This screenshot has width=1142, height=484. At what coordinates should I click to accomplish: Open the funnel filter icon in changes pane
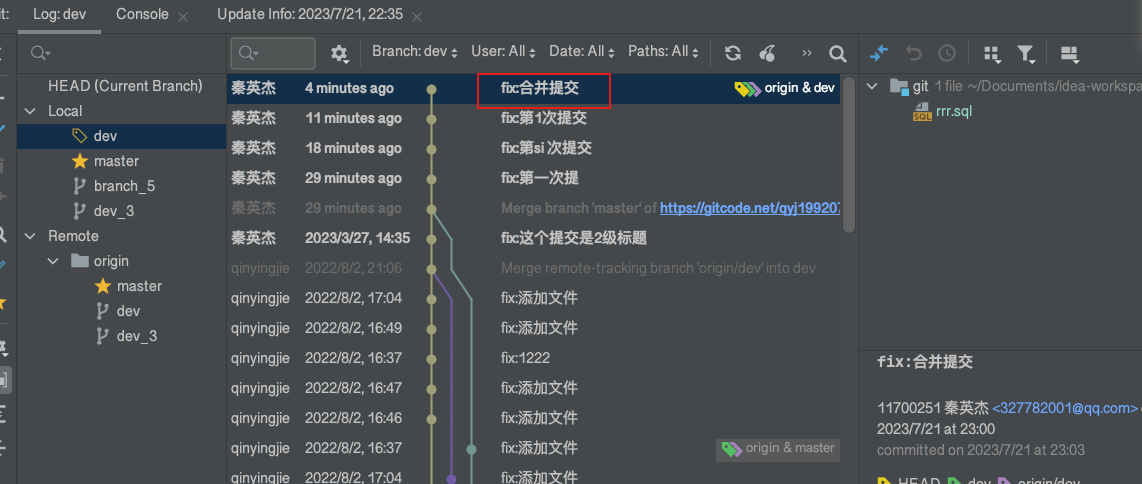[x=1026, y=54]
